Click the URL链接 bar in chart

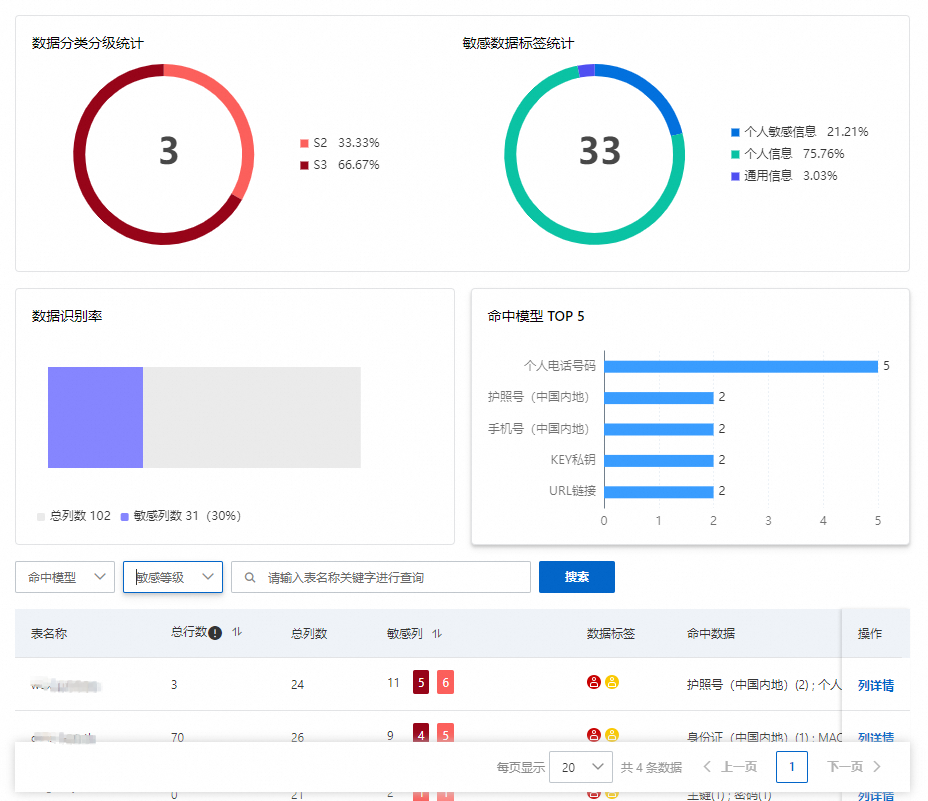point(659,492)
